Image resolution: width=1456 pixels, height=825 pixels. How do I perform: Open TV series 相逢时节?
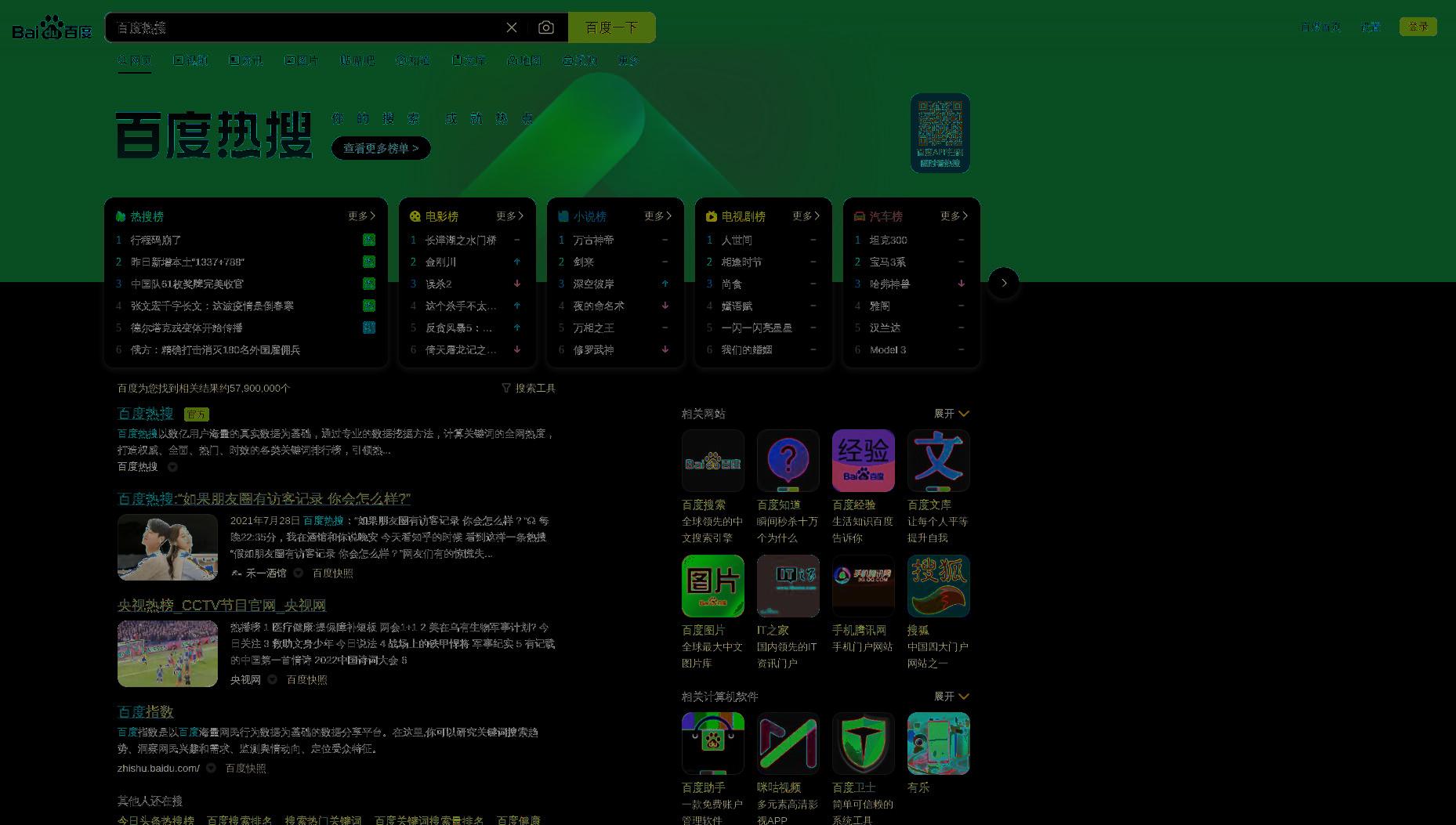(742, 262)
